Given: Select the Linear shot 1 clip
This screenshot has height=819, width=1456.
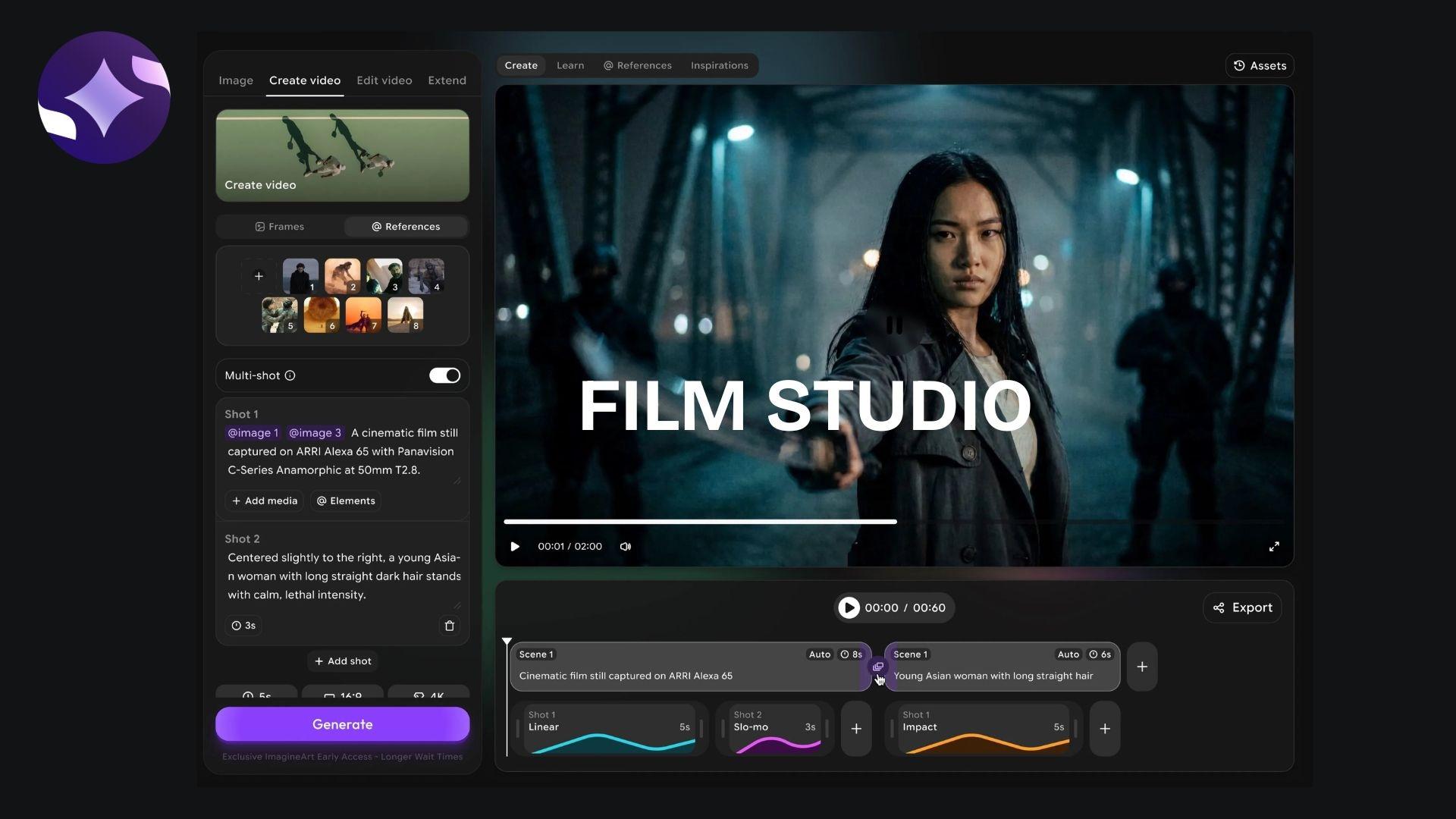Looking at the screenshot, I should click(609, 729).
